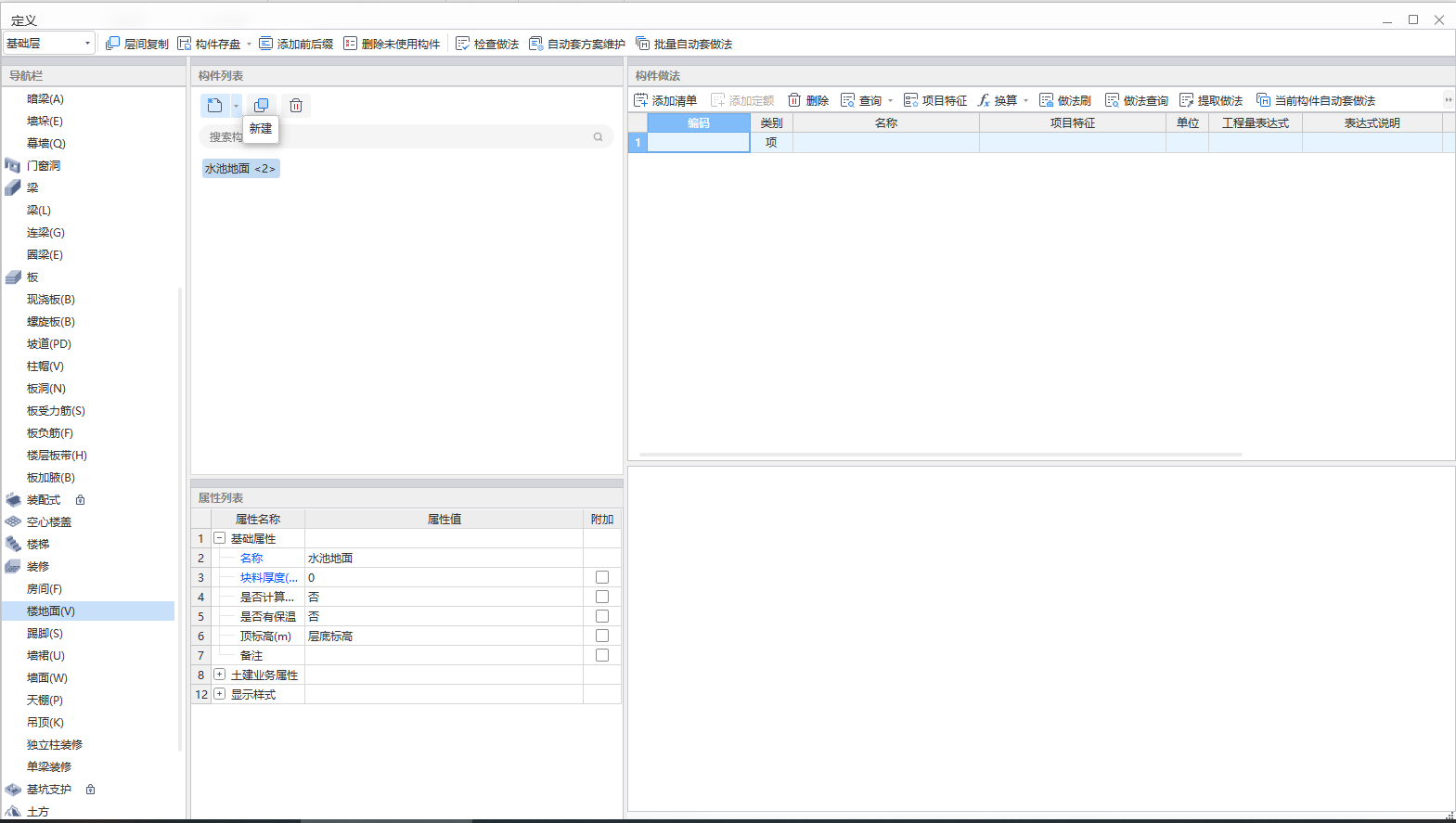This screenshot has width=1456, height=823.
Task: Click the component search input field
Action: [406, 136]
